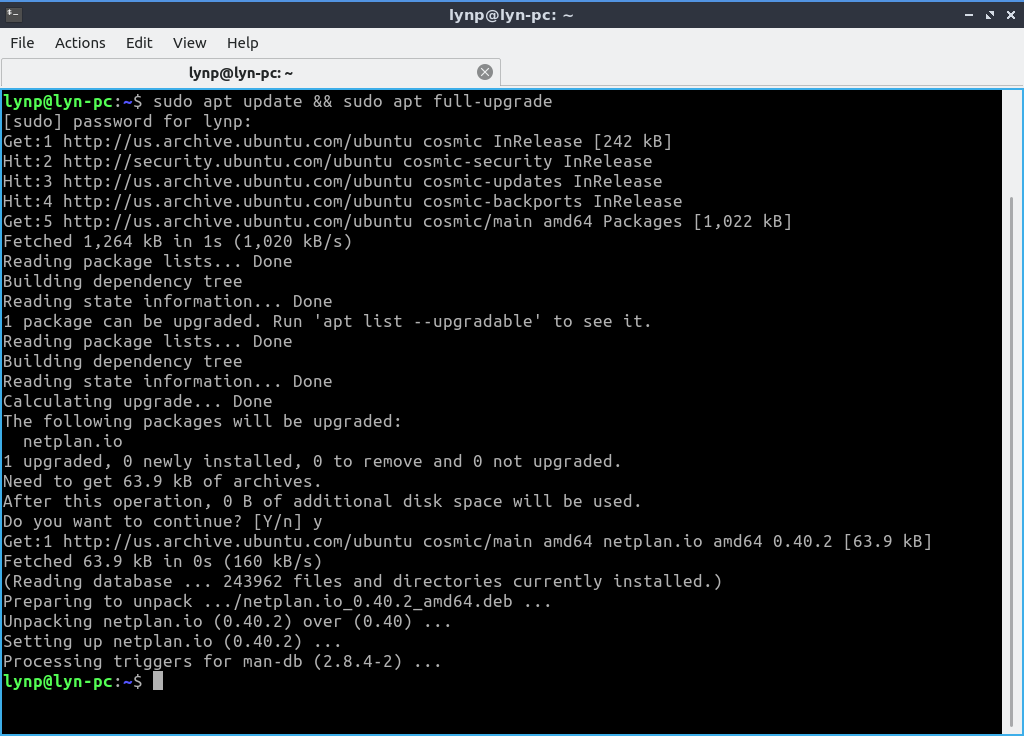
Task: Close the terminal window
Action: point(1010,15)
